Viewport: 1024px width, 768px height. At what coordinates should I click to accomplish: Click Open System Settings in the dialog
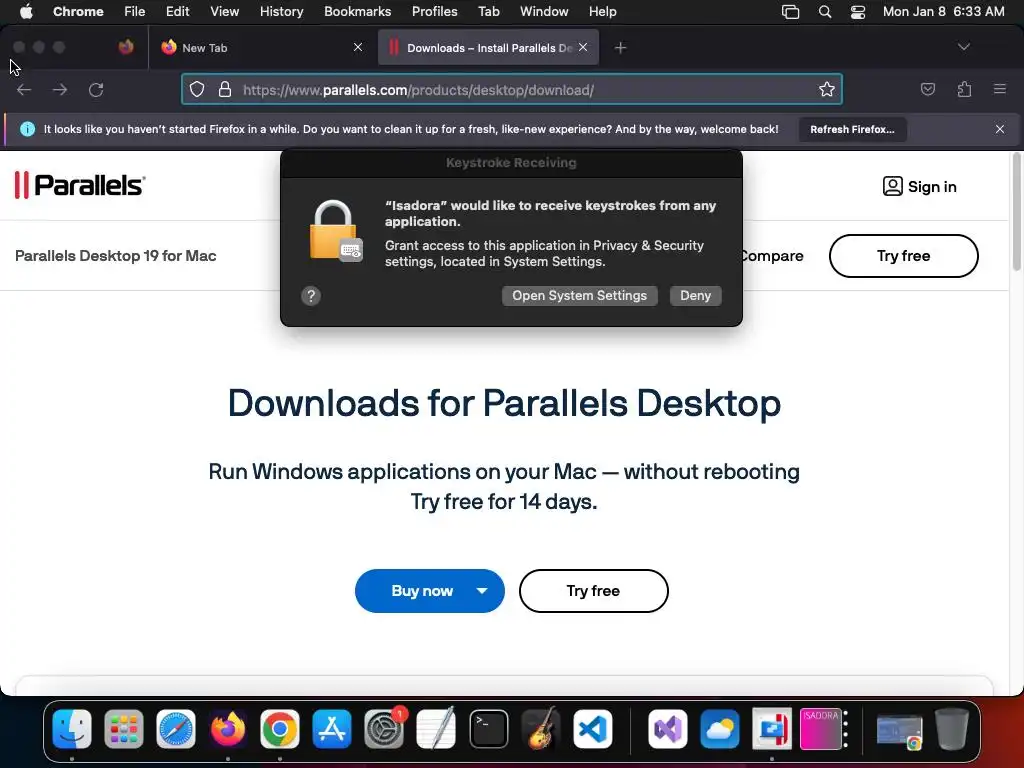(579, 295)
